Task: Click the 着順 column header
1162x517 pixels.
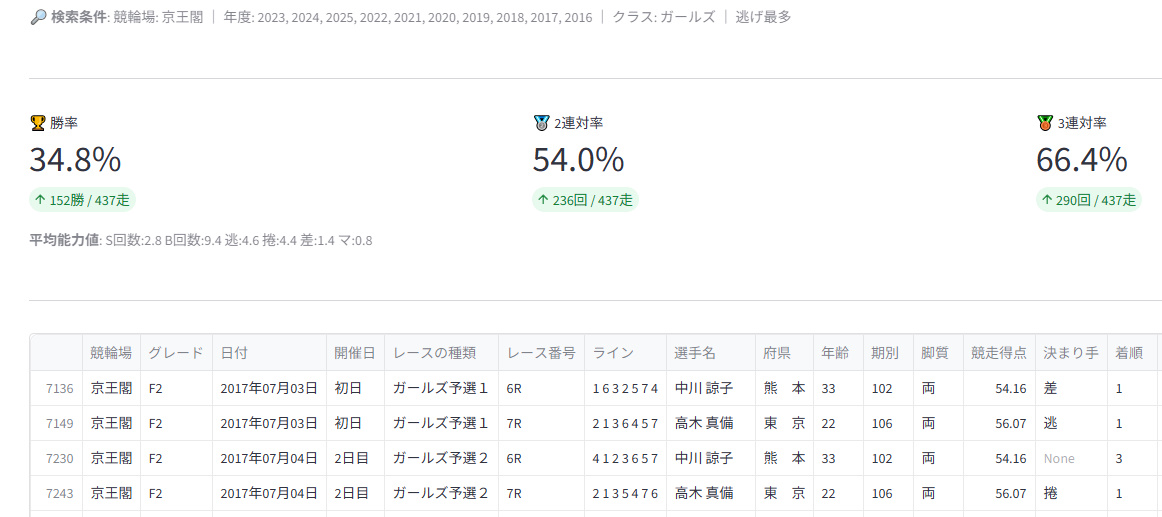Action: (x=1129, y=353)
